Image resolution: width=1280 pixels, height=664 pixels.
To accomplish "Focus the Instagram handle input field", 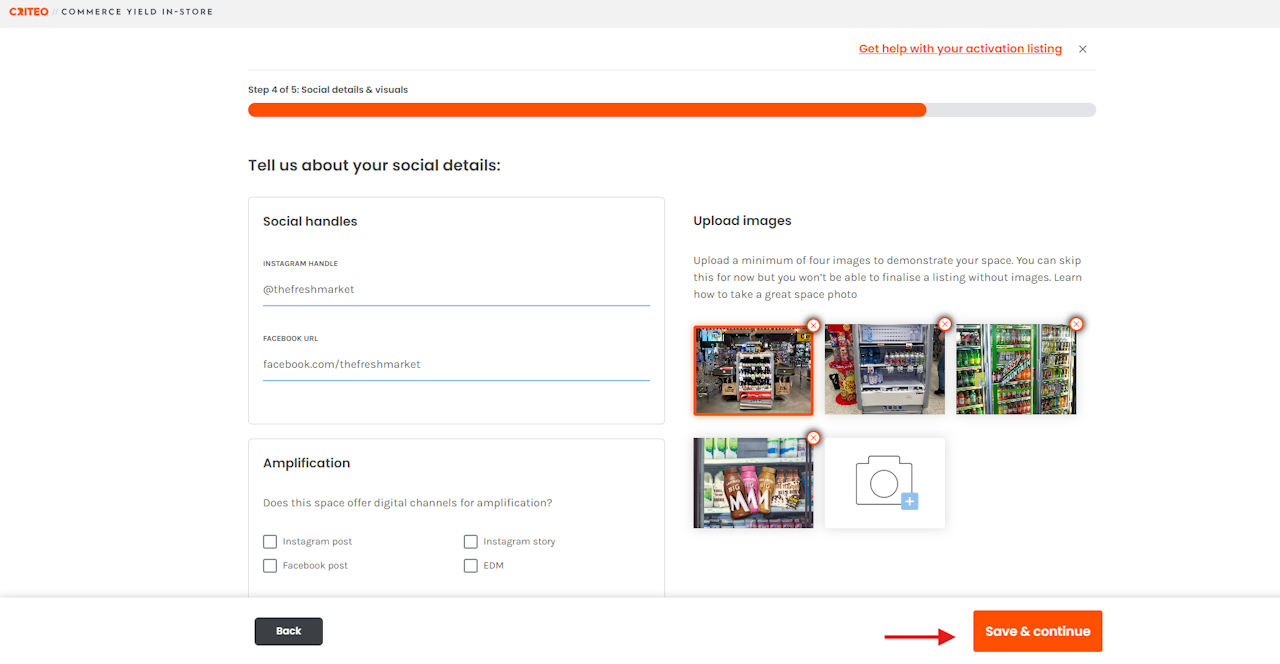I will 456,290.
